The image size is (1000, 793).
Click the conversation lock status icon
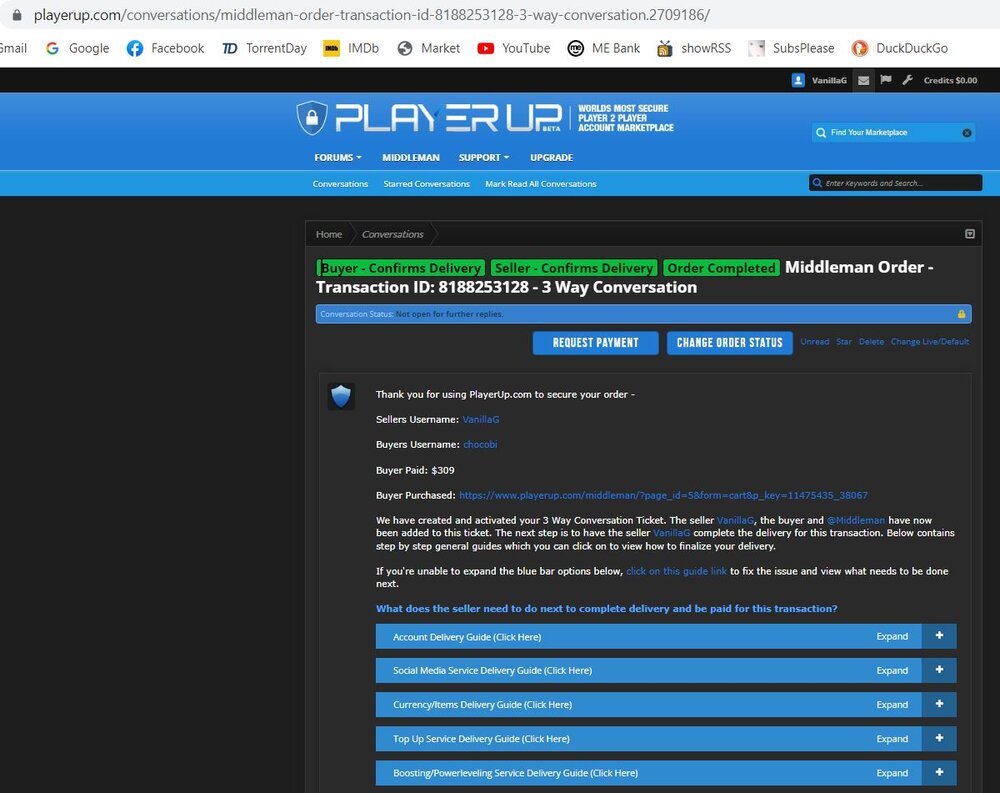coord(961,314)
